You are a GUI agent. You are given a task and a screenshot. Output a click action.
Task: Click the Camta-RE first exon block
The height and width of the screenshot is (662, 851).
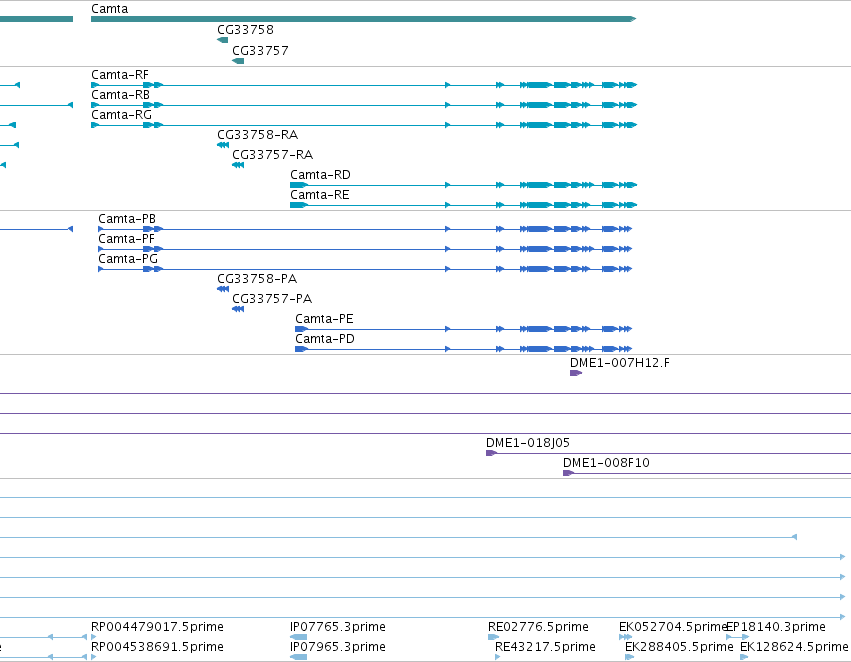point(299,205)
